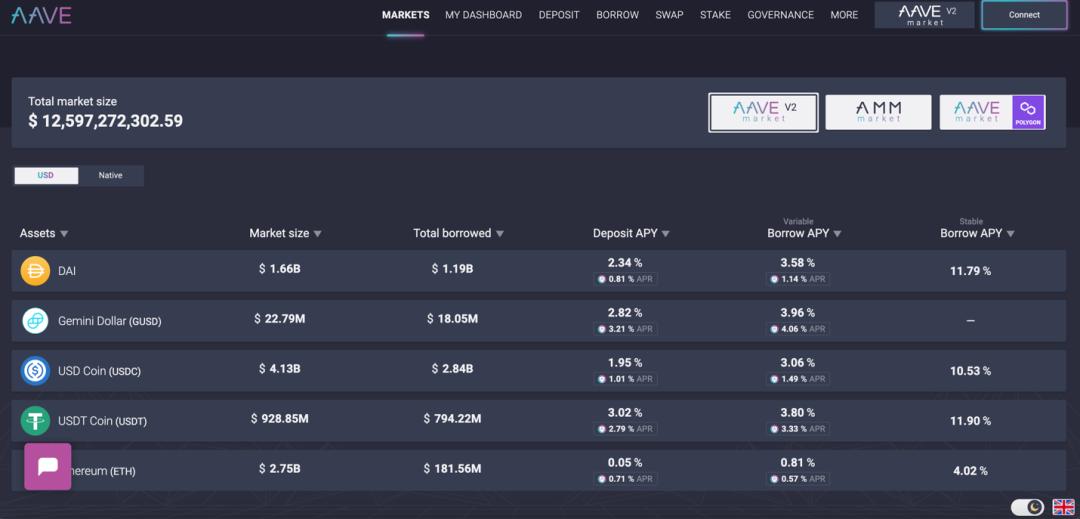Sort by Market size column arrow
This screenshot has width=1080, height=519.
tap(318, 234)
